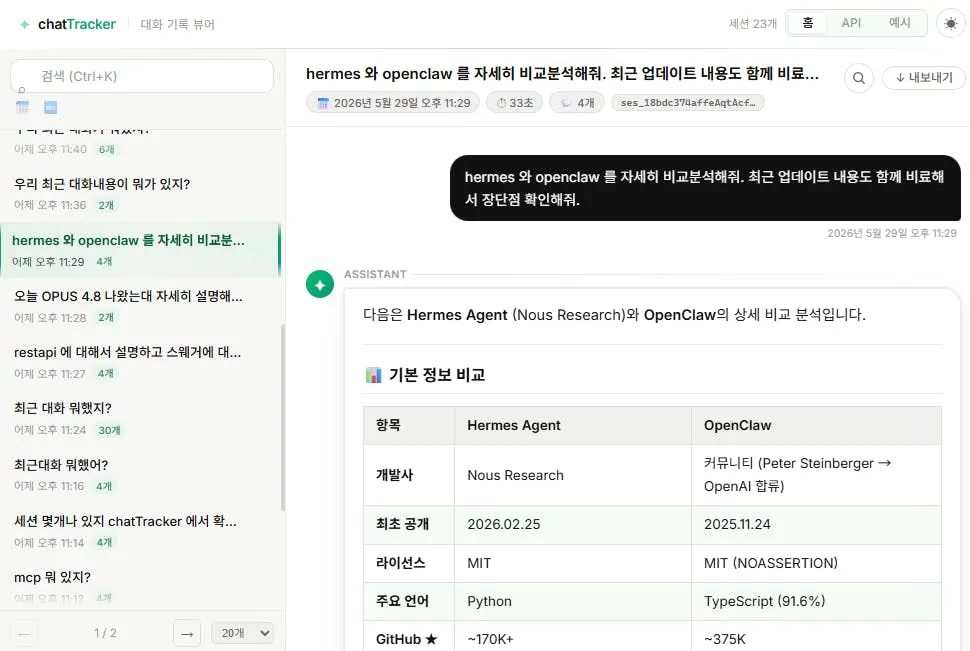970x651 pixels.
Task: Click the calendar icon in date chip
Action: point(323,103)
